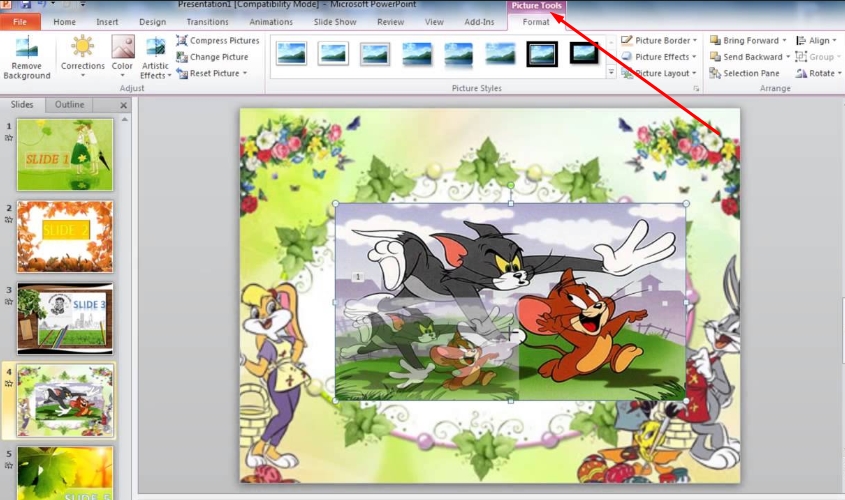Switch to the Transitions tab

207,22
